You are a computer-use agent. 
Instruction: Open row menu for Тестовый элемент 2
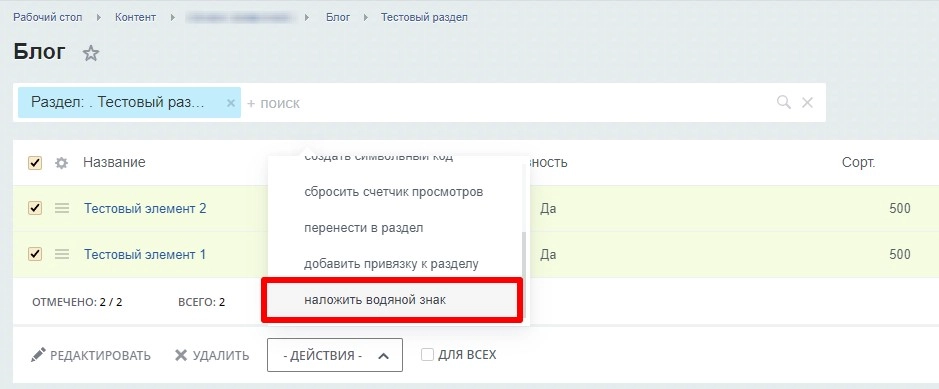(x=62, y=208)
